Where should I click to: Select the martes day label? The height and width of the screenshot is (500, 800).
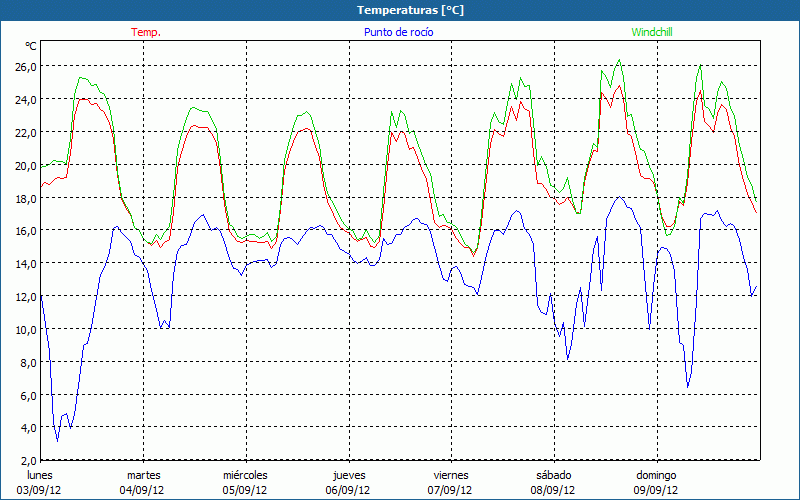tap(143, 475)
